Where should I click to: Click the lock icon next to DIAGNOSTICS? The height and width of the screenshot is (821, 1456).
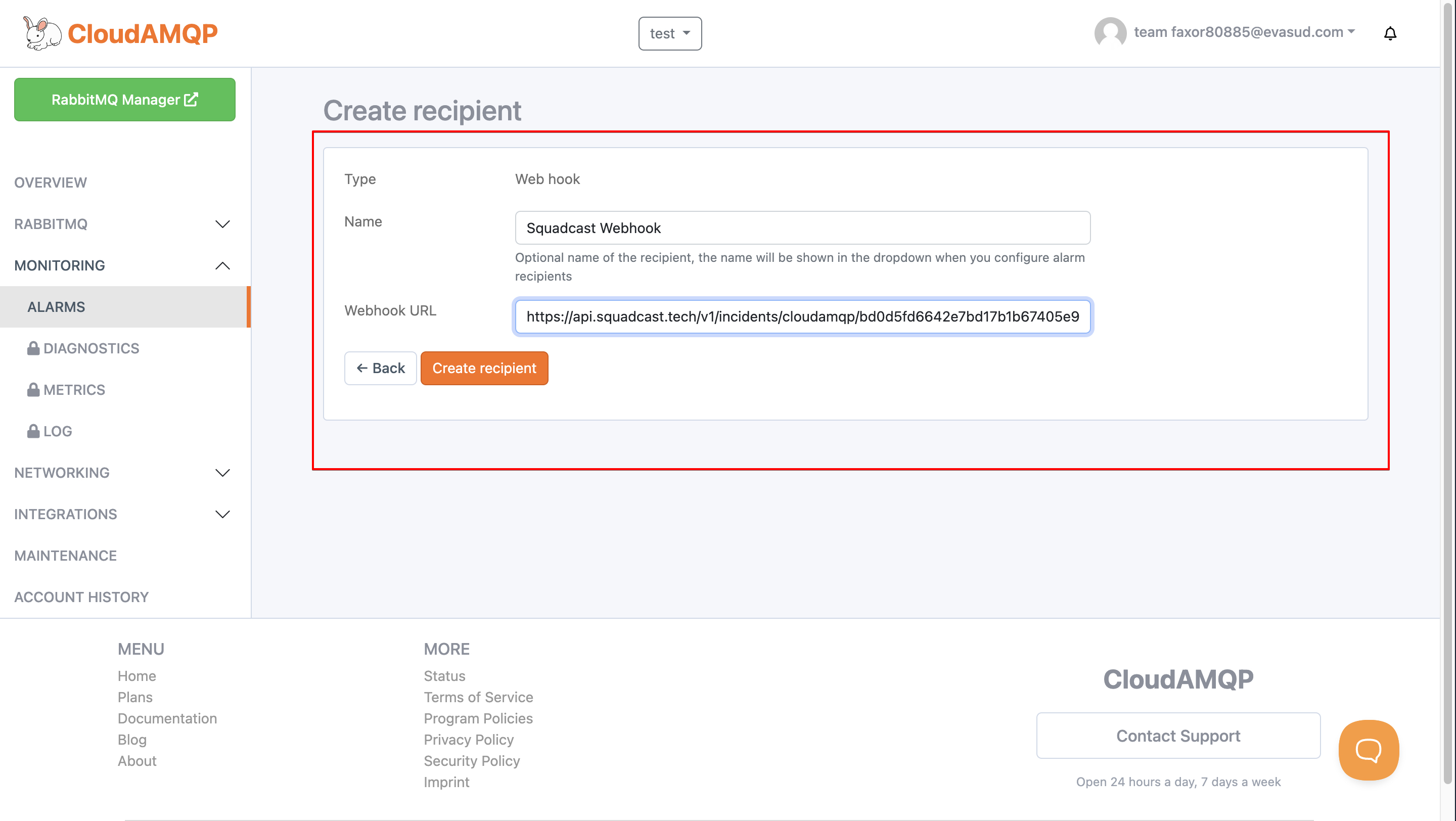tap(34, 348)
